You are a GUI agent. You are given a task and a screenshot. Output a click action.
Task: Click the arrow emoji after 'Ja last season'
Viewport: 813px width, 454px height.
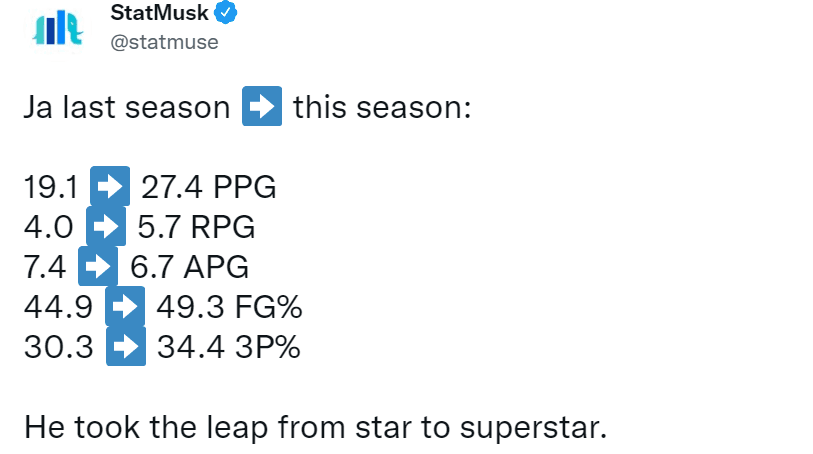click(x=262, y=107)
